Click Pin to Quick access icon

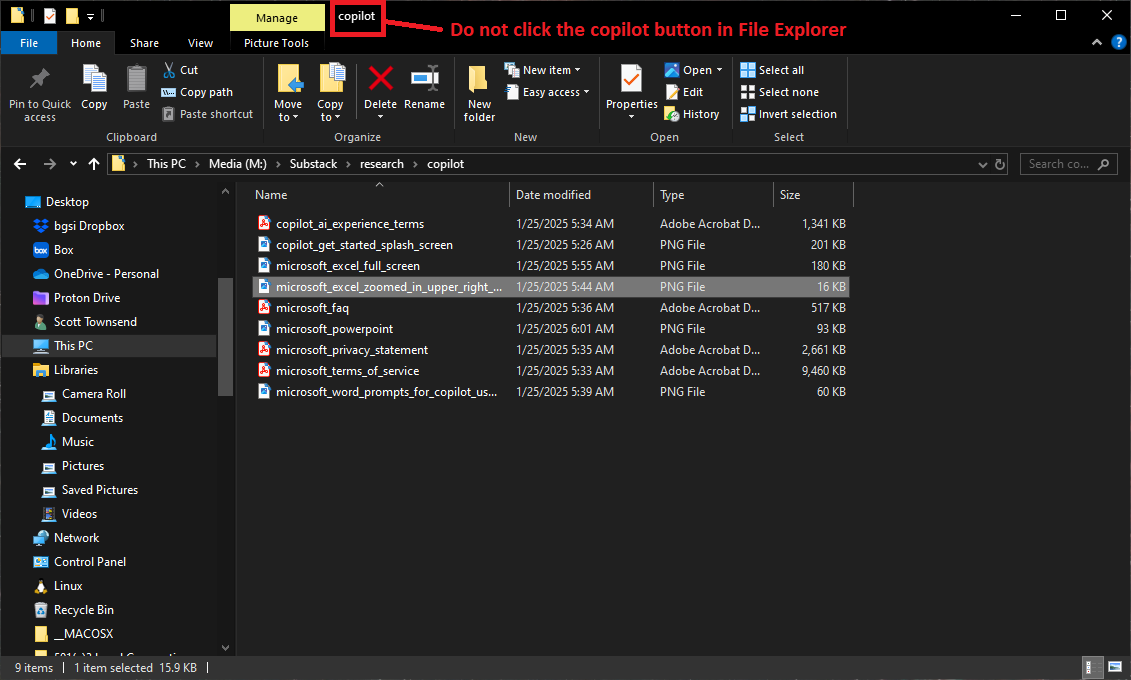[x=40, y=78]
